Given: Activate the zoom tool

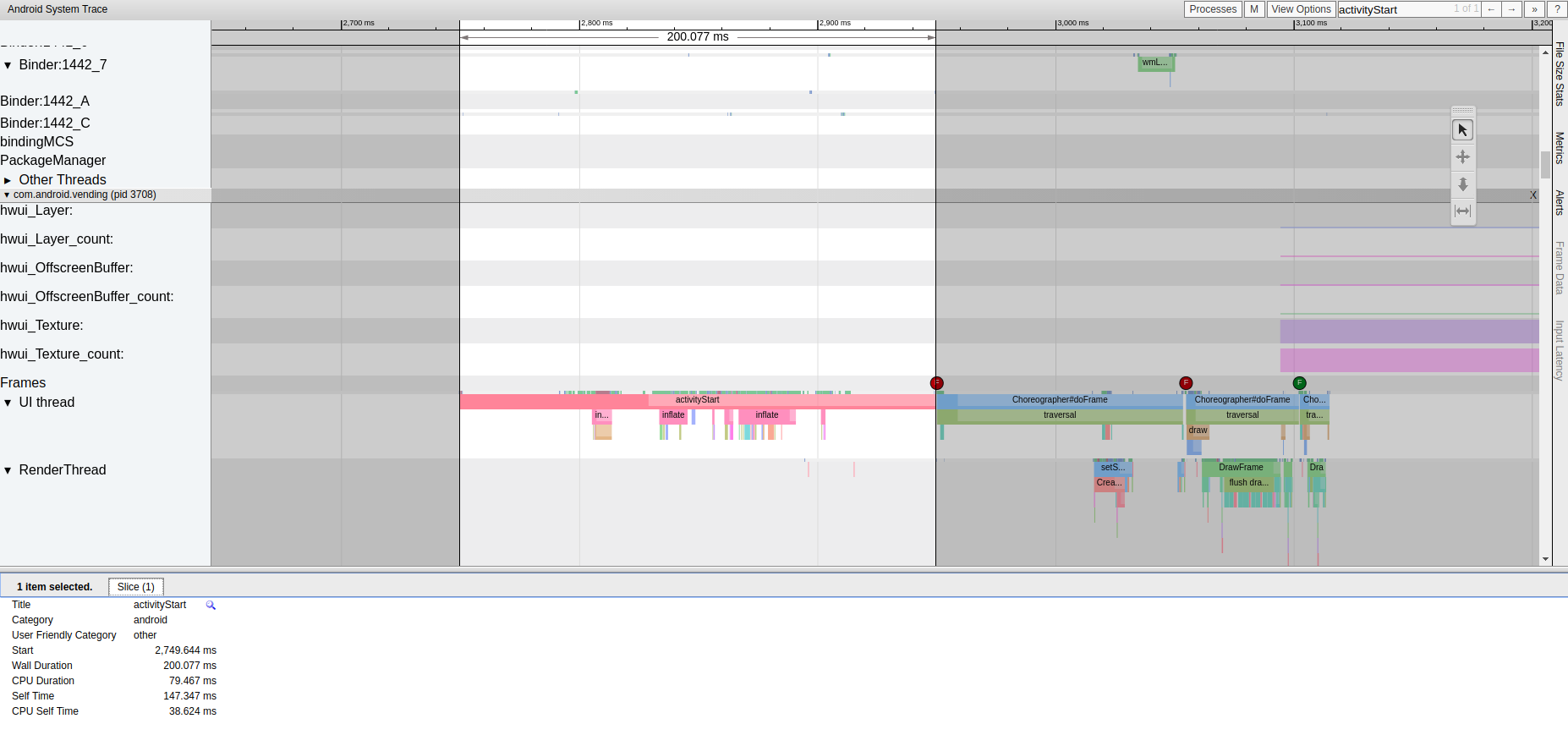Looking at the screenshot, I should coord(1462,184).
